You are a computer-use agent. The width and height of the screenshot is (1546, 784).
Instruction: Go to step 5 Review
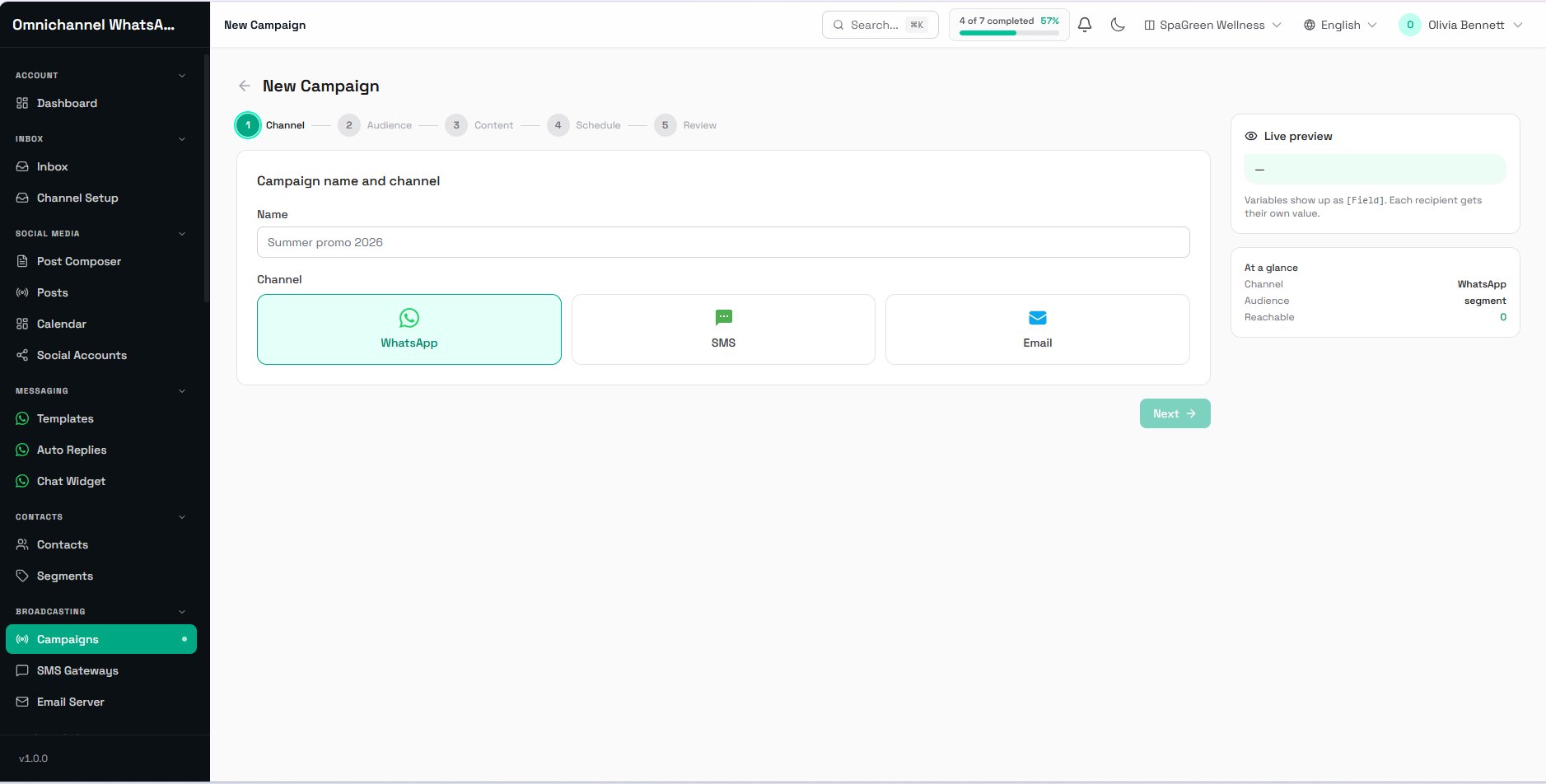(686, 125)
